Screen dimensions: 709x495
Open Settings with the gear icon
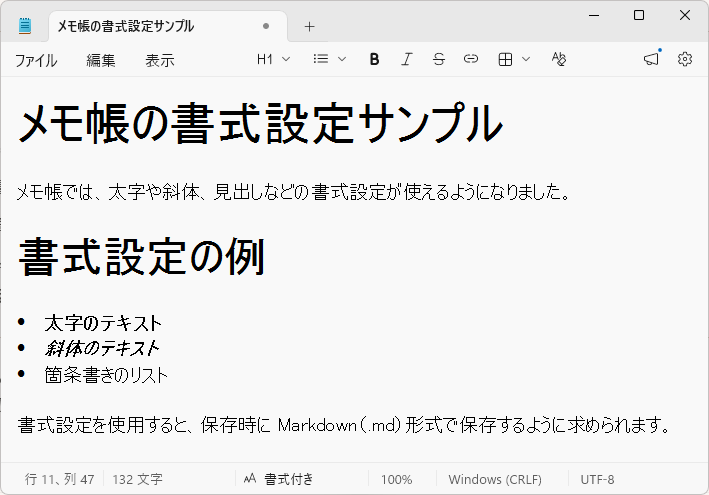coord(685,59)
